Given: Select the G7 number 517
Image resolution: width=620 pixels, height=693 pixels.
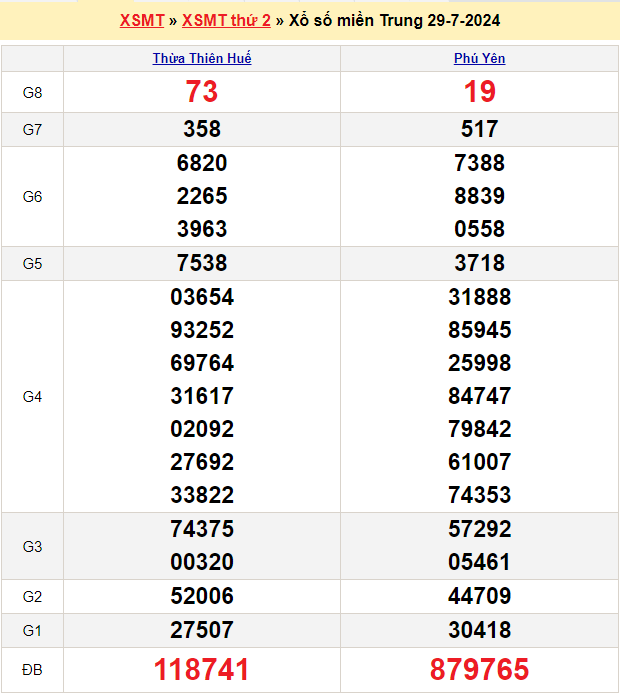Looking at the screenshot, I should click(480, 129).
